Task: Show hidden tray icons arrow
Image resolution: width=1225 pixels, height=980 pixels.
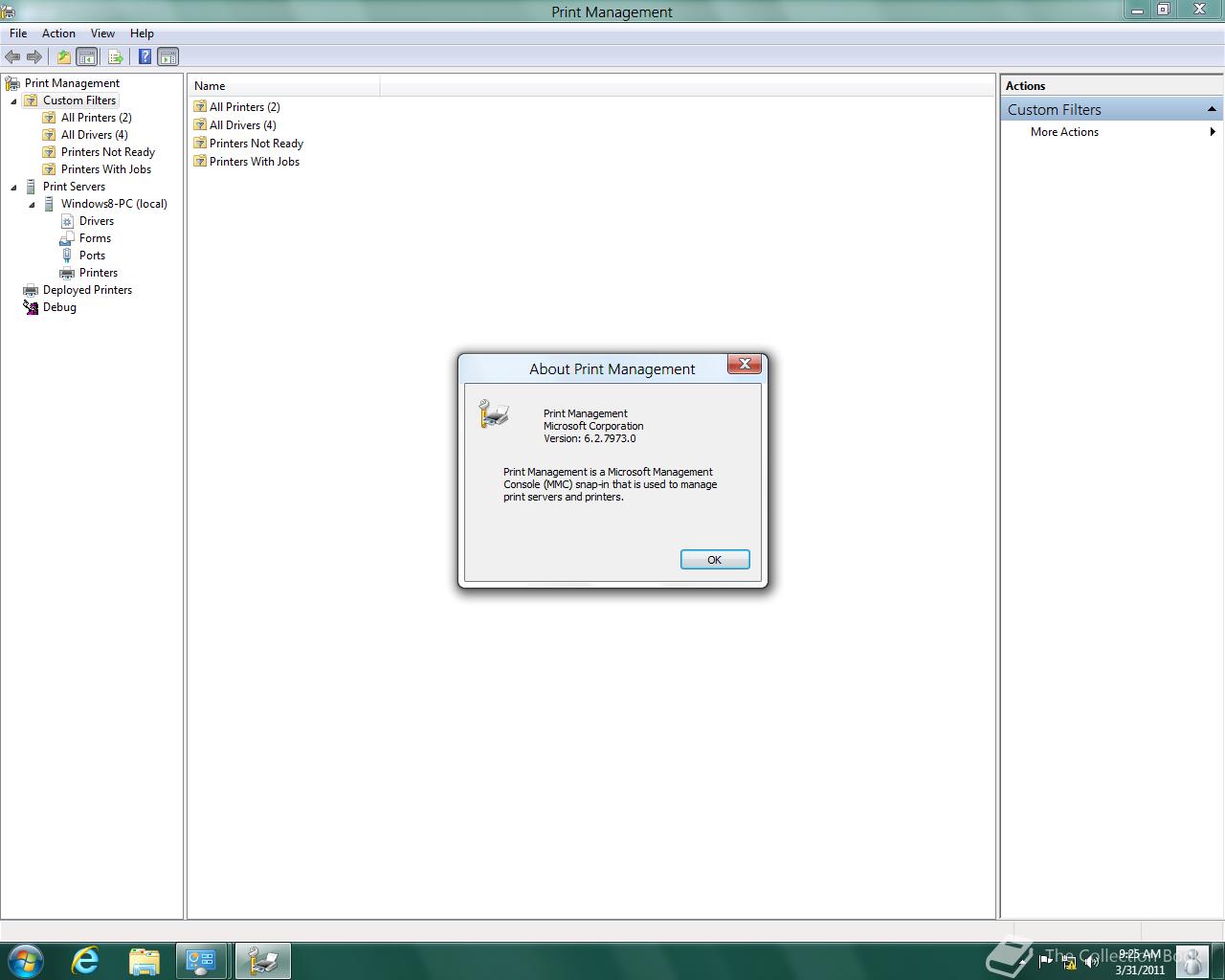Action: click(x=1022, y=961)
